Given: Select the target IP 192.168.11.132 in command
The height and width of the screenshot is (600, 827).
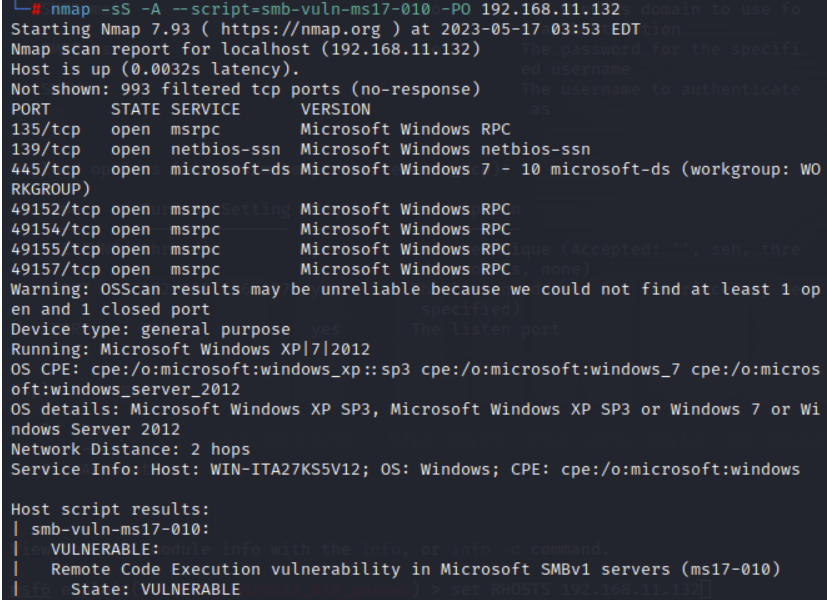Looking at the screenshot, I should tap(551, 9).
